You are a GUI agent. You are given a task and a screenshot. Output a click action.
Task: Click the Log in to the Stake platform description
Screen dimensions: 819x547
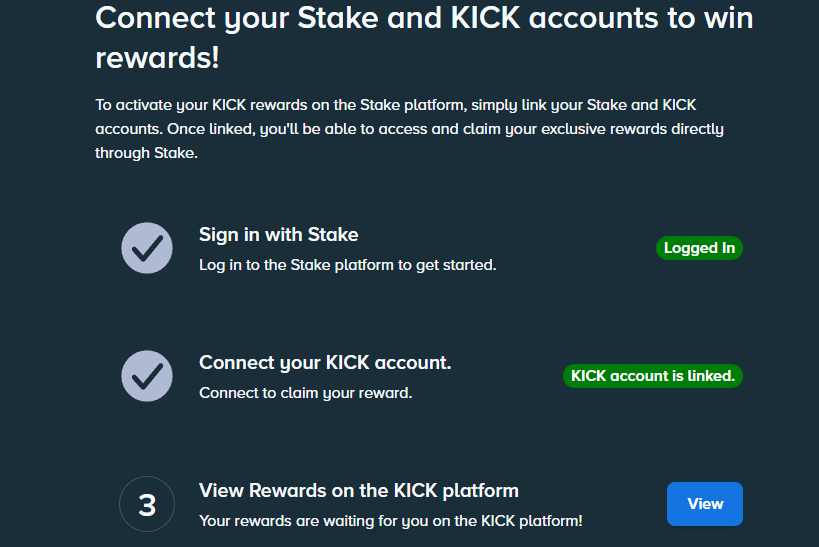click(x=347, y=265)
